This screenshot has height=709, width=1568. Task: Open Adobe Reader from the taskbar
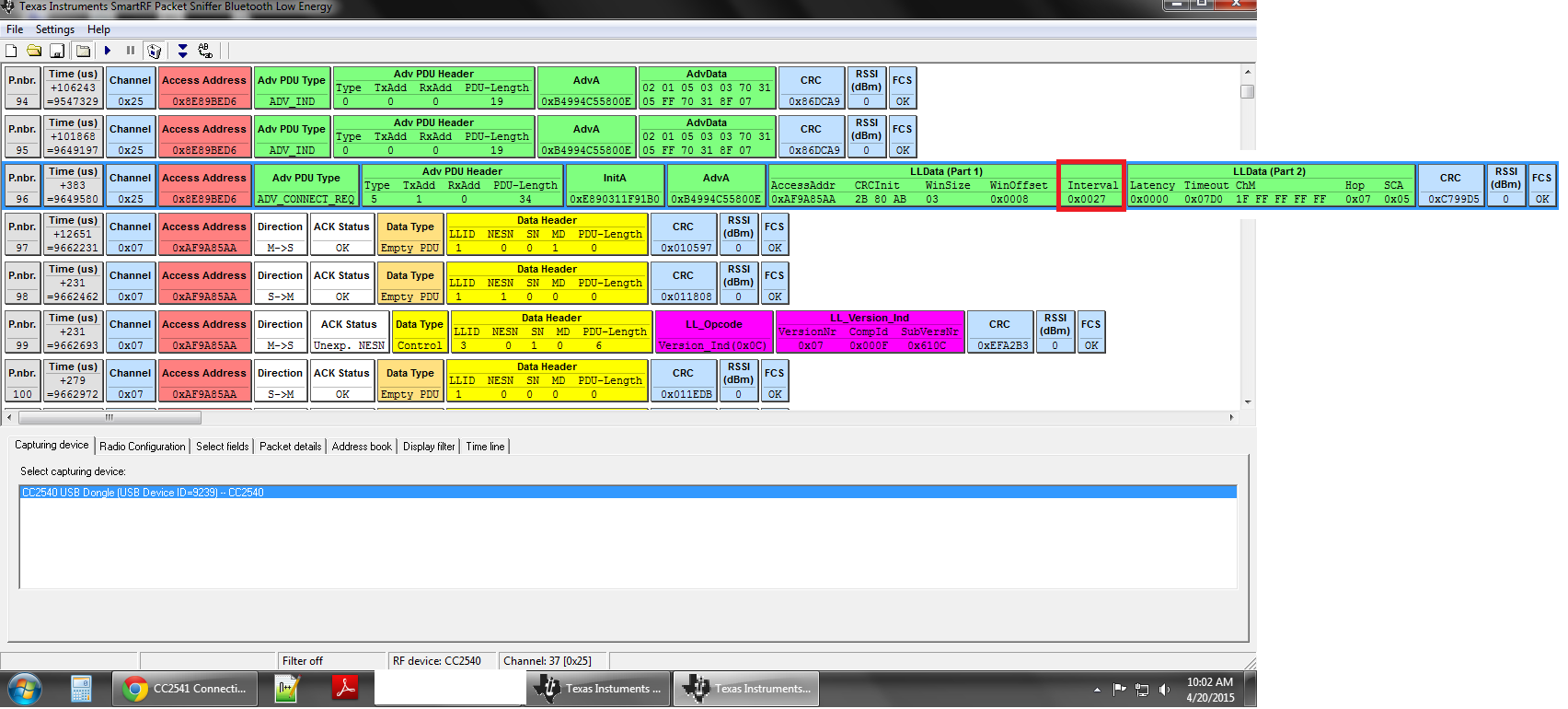coord(345,689)
